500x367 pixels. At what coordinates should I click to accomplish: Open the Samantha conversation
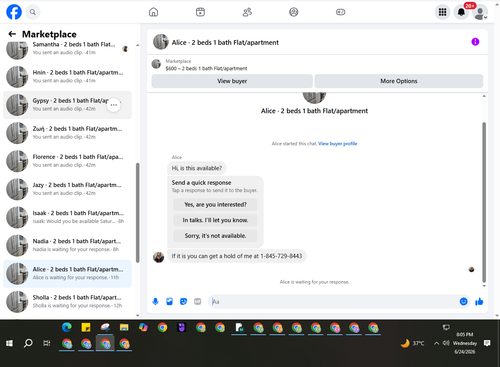67,49
